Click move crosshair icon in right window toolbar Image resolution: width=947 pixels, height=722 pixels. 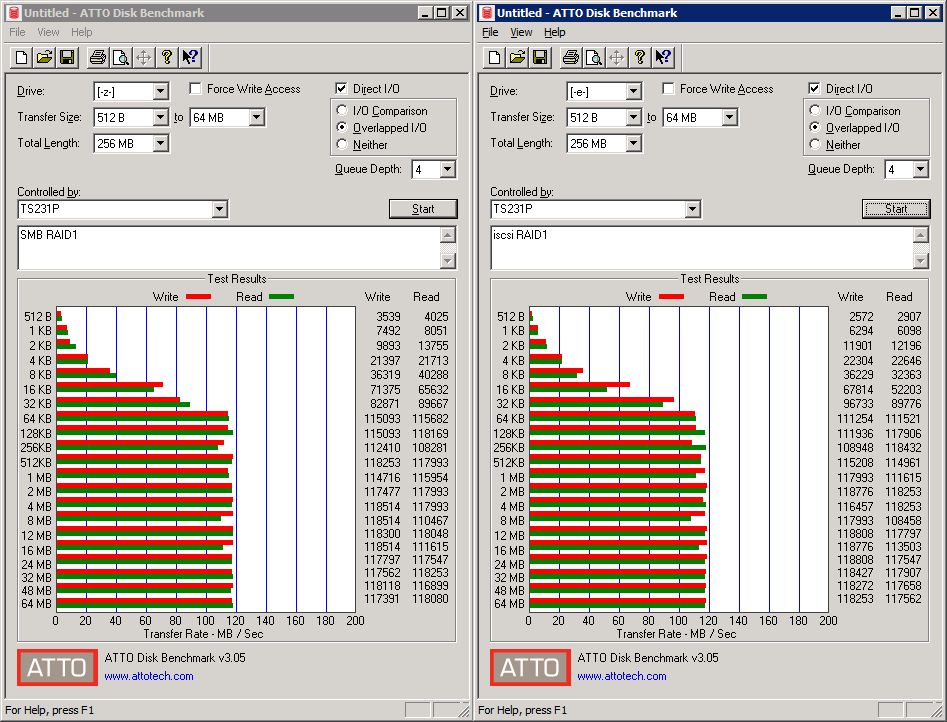pyautogui.click(x=617, y=57)
